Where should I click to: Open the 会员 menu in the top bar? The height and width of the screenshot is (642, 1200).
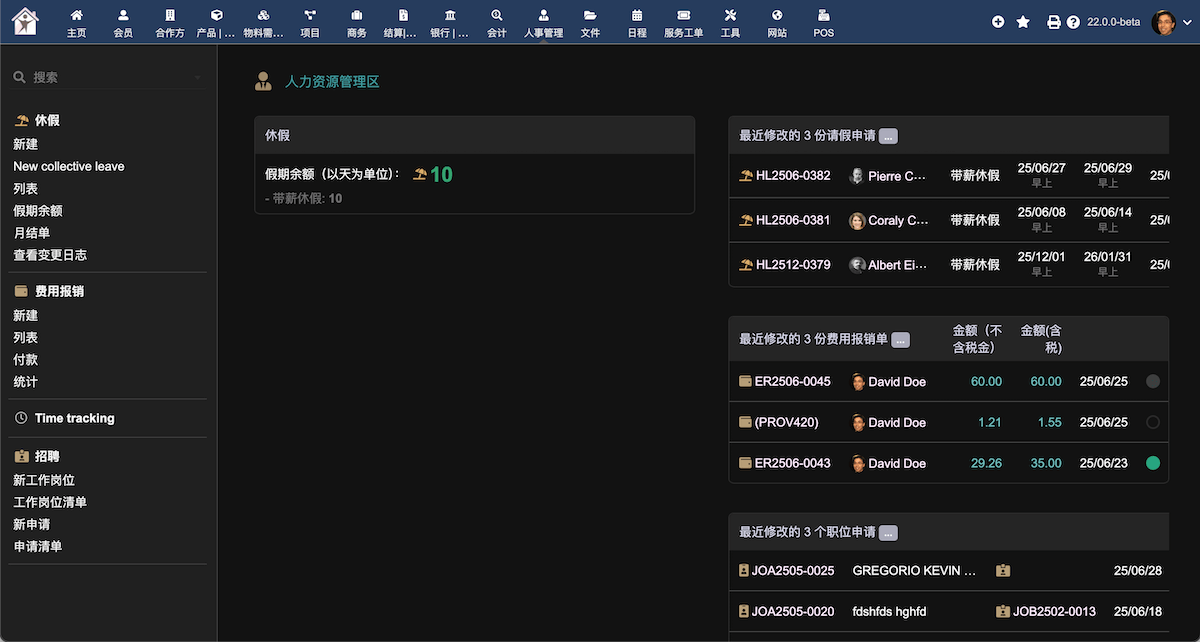point(123,21)
